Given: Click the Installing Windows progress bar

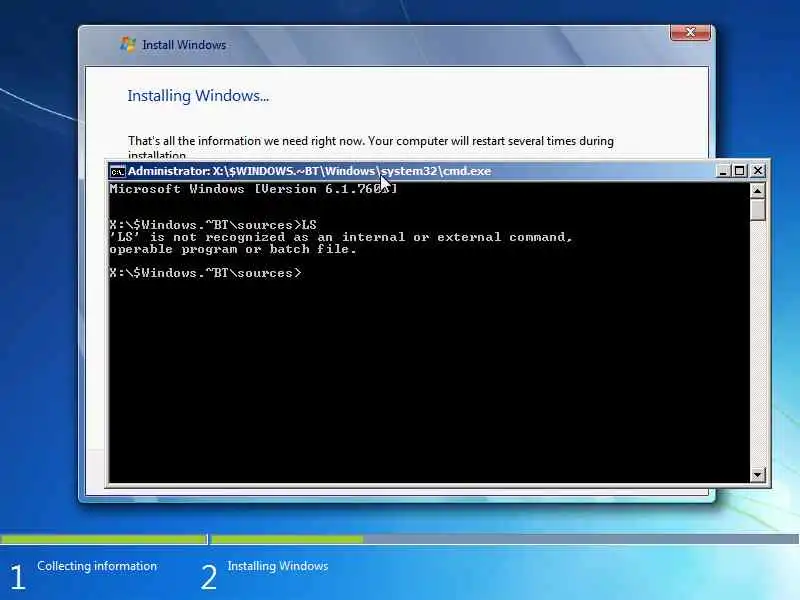Looking at the screenshot, I should 505,539.
